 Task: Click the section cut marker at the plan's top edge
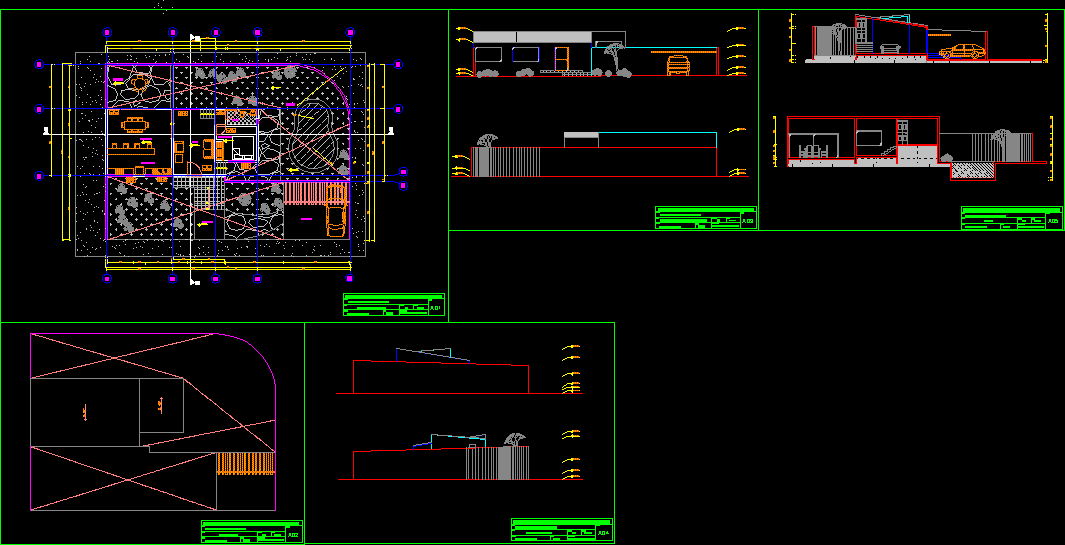(194, 38)
